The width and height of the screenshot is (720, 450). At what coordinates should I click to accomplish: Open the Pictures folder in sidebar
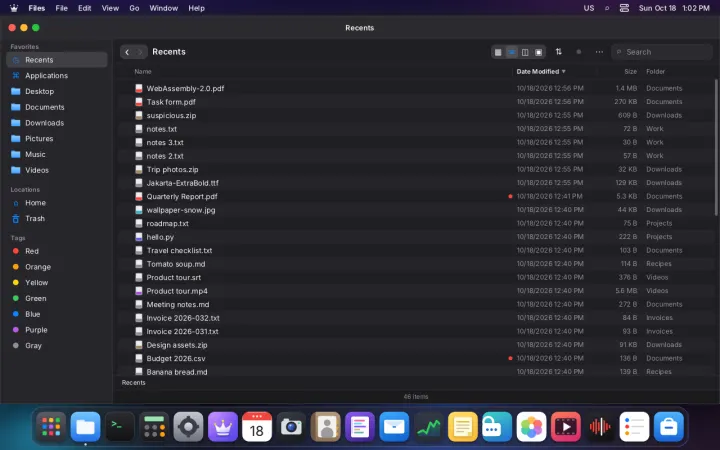click(57, 138)
